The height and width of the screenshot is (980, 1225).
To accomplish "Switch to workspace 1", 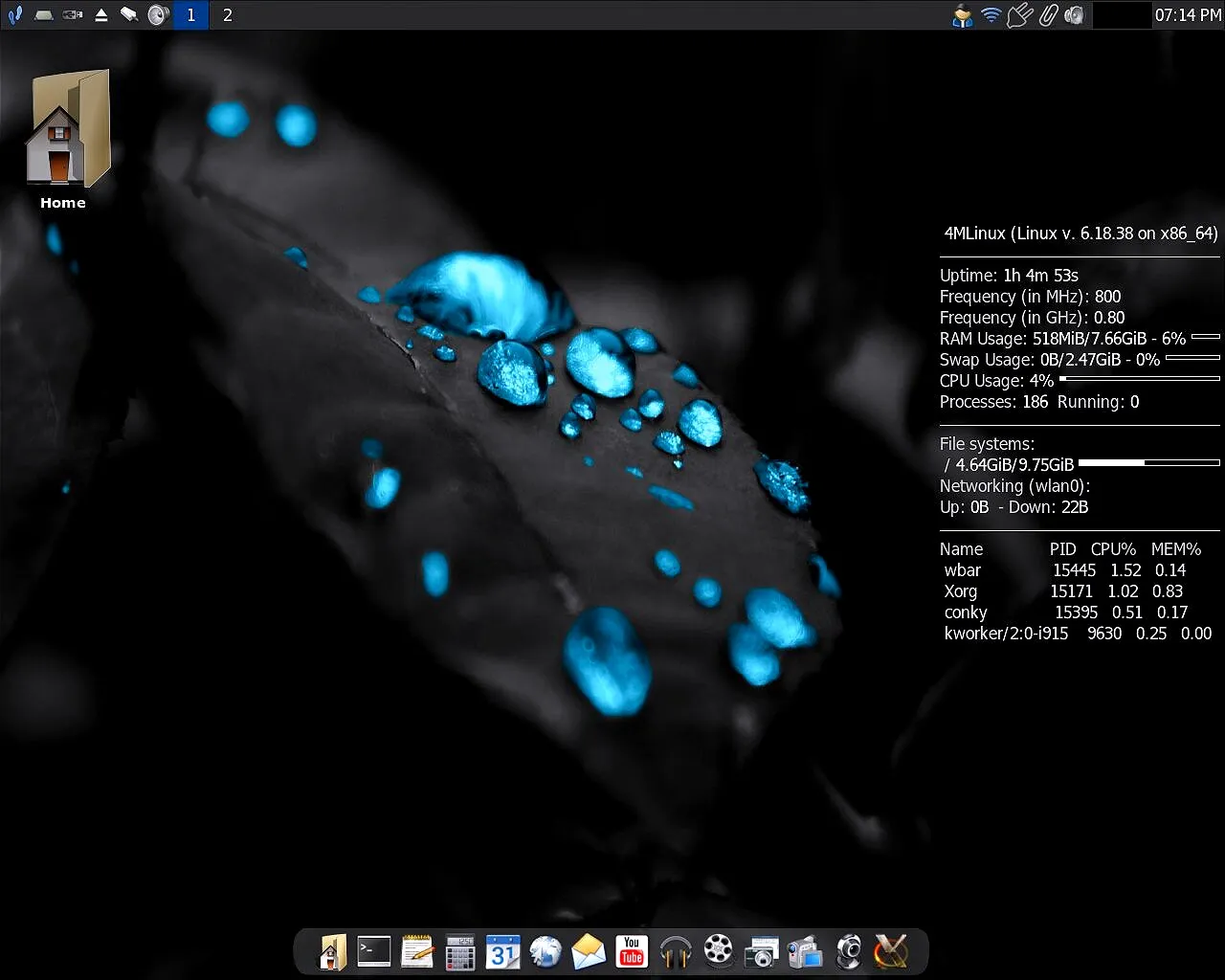I will pos(190,14).
